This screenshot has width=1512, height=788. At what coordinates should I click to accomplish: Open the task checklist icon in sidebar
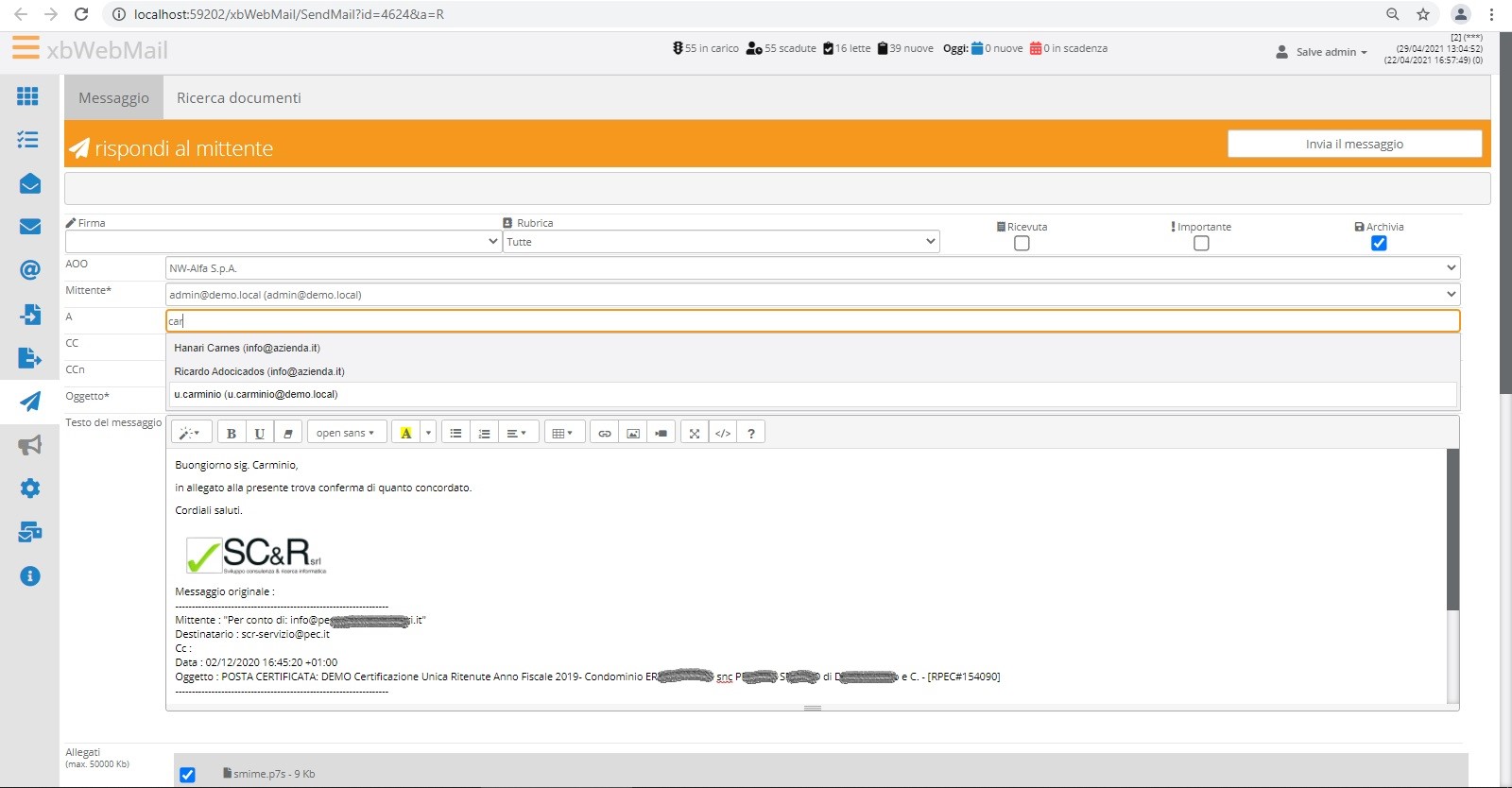click(28, 140)
